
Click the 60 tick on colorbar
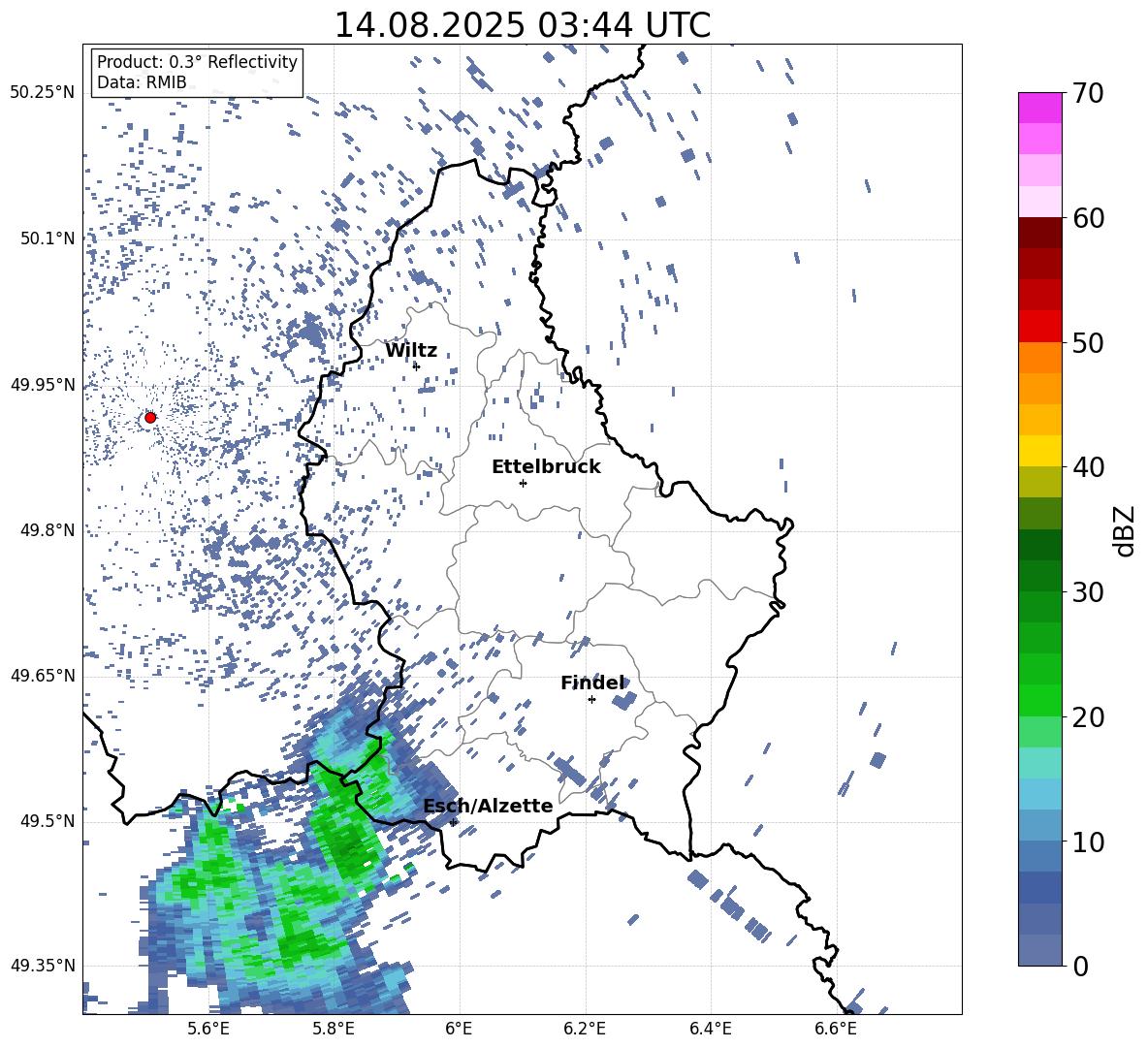tap(1088, 218)
